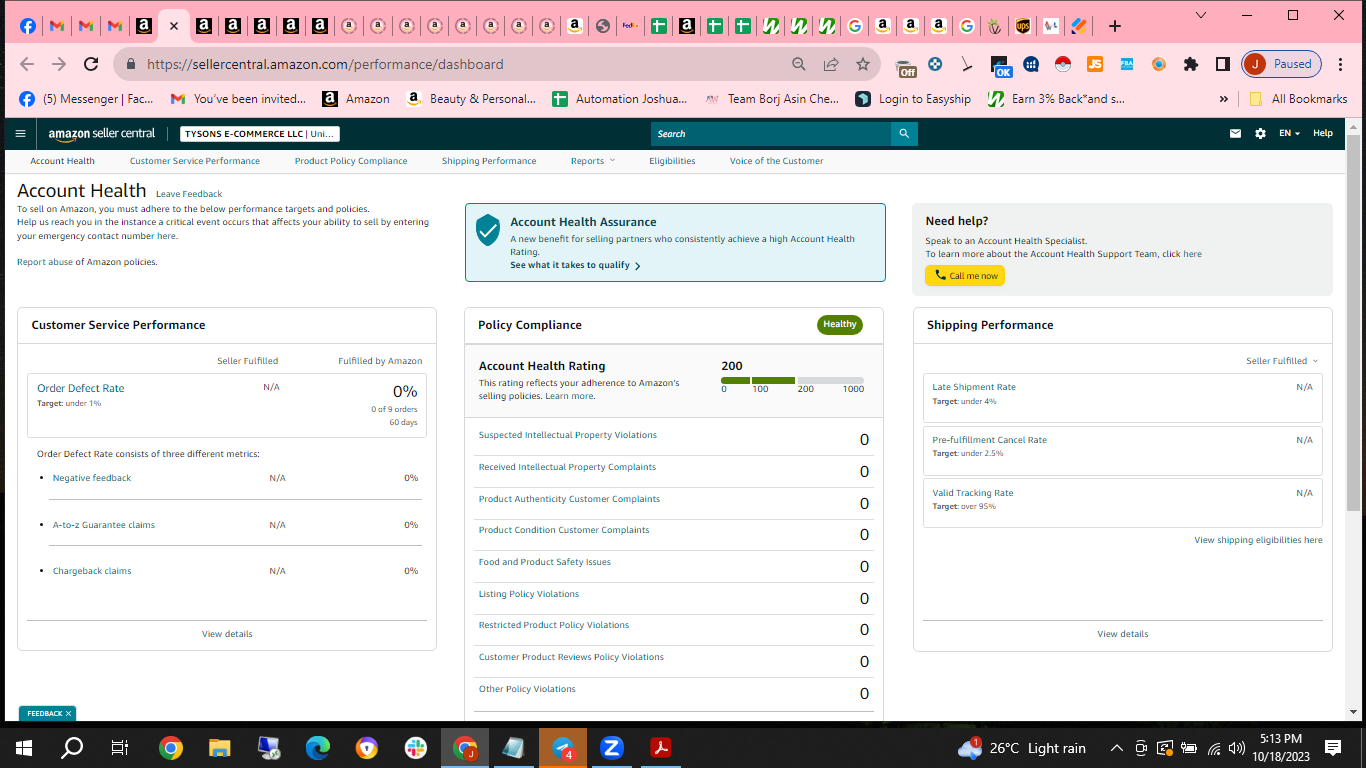Open a new browser tab with plus

pos(1115,26)
